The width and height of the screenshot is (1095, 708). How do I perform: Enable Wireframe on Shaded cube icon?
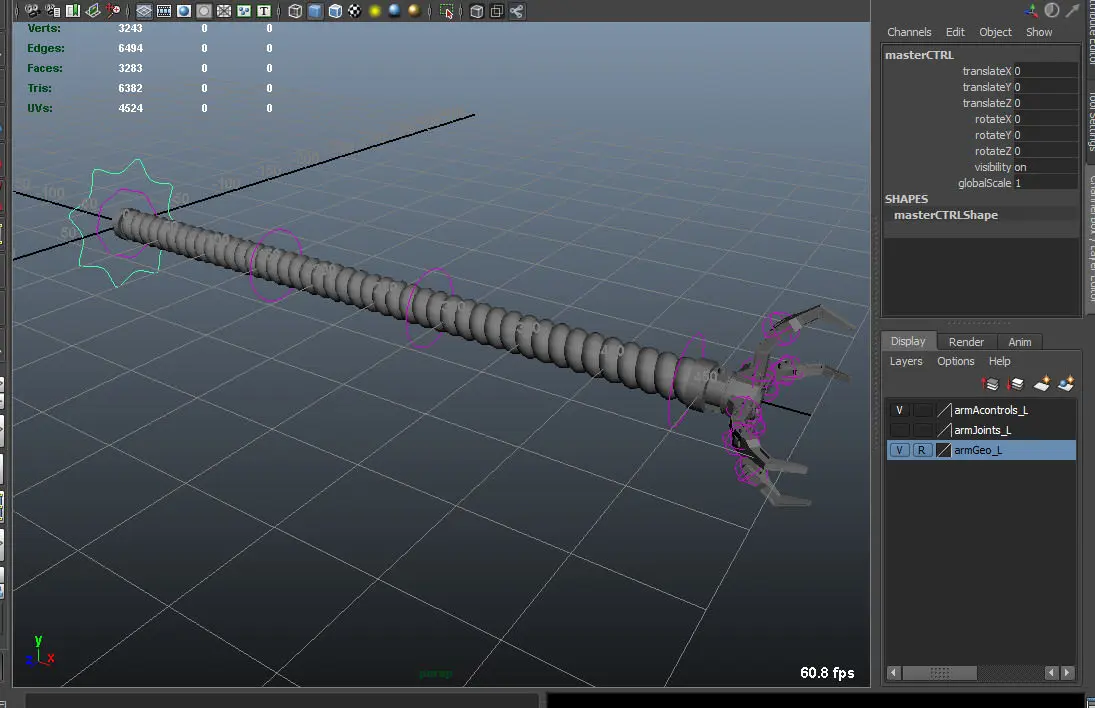click(335, 10)
